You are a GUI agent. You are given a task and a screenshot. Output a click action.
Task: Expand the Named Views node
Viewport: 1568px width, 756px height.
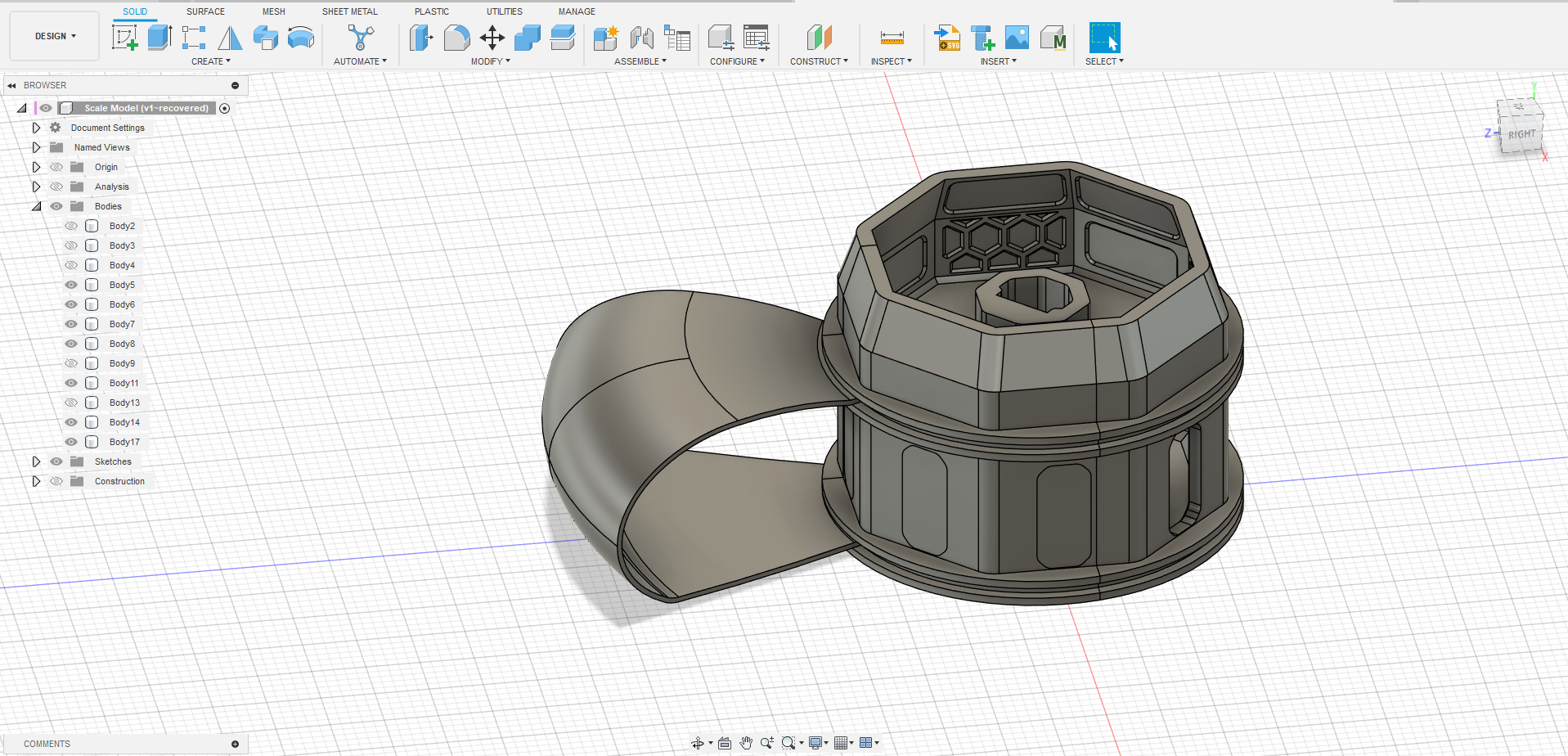[36, 147]
